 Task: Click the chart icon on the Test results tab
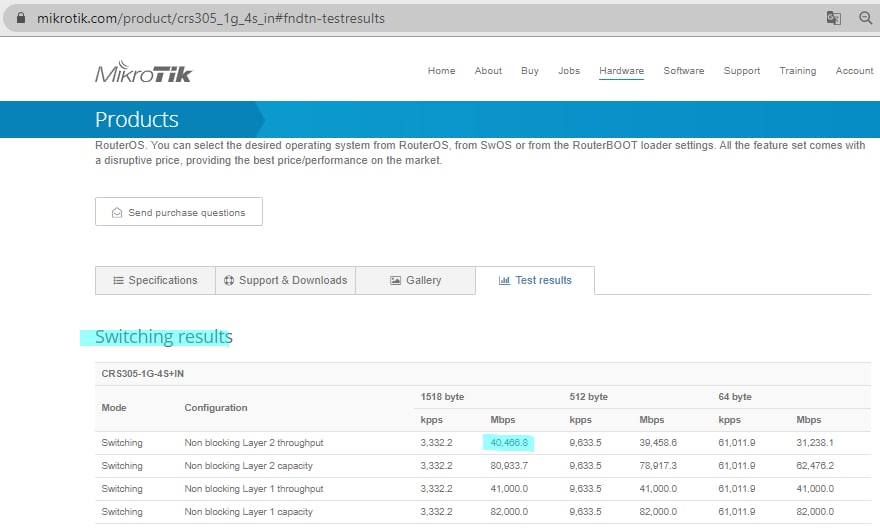[x=505, y=280]
